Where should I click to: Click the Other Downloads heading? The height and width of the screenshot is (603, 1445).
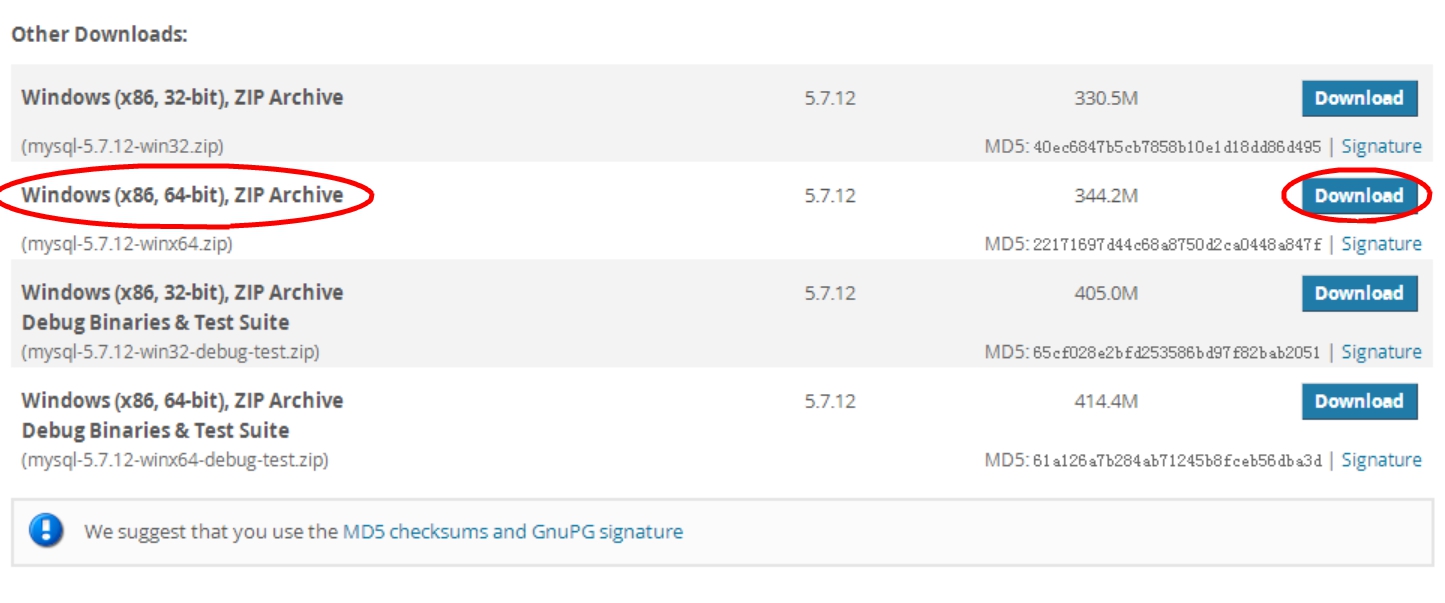pos(99,34)
